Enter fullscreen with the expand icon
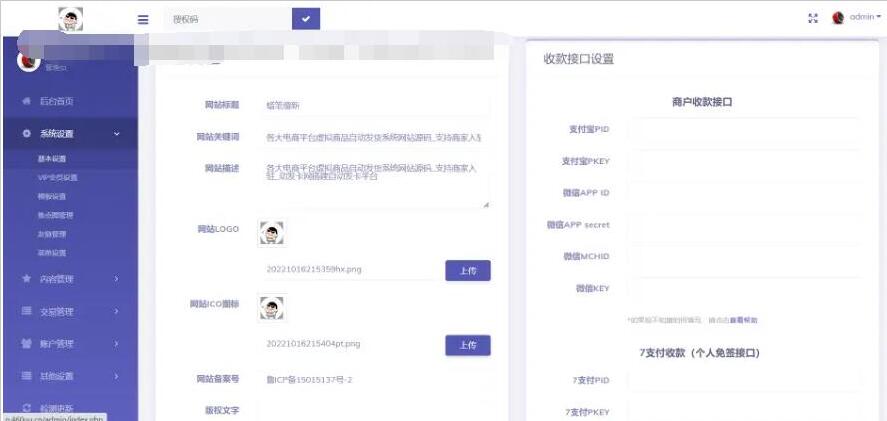887x421 pixels. [813, 18]
